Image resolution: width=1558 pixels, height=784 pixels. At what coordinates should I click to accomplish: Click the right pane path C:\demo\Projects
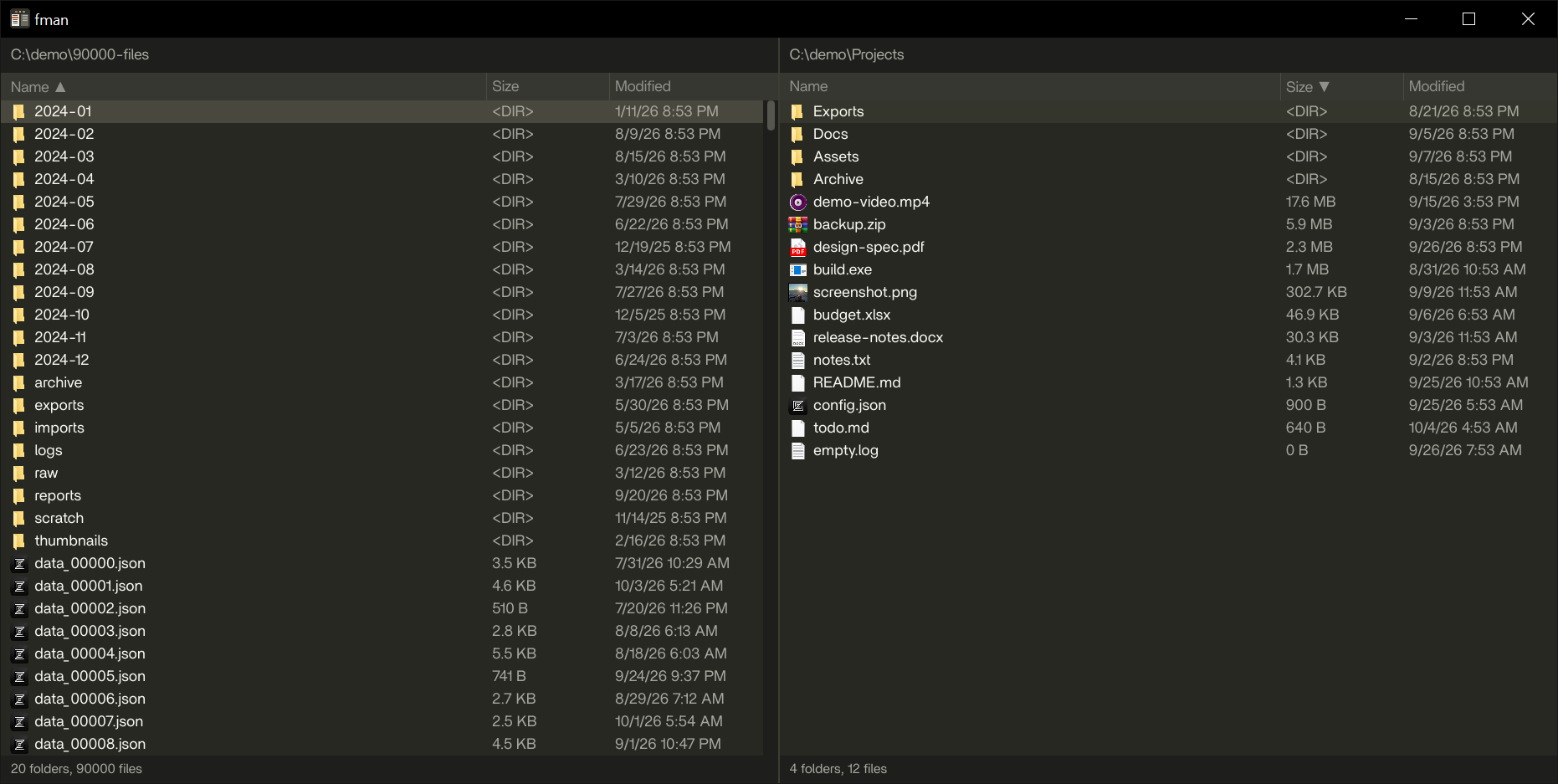click(847, 54)
